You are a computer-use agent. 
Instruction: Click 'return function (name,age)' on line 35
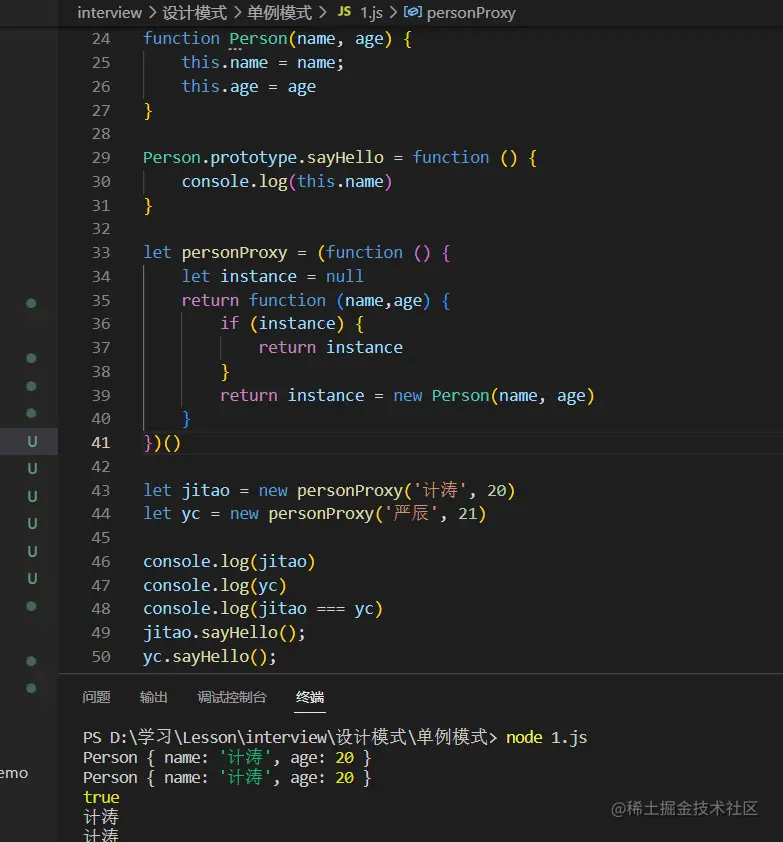(306, 300)
